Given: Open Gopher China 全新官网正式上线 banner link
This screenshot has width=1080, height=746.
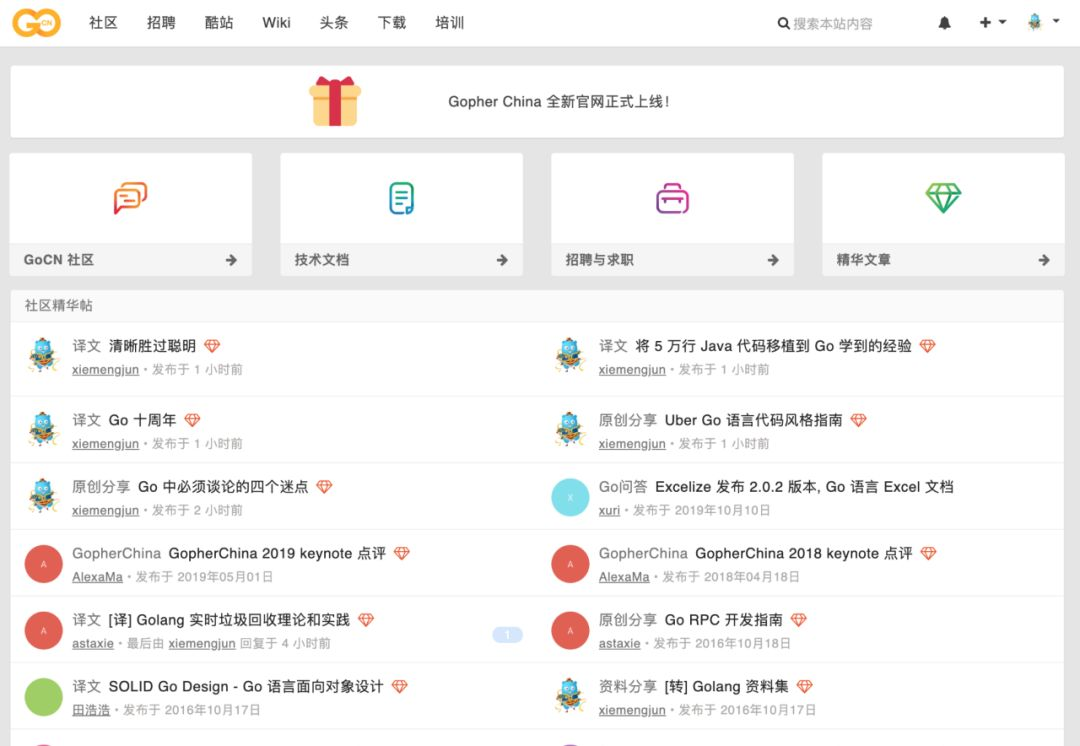Looking at the screenshot, I should (559, 102).
